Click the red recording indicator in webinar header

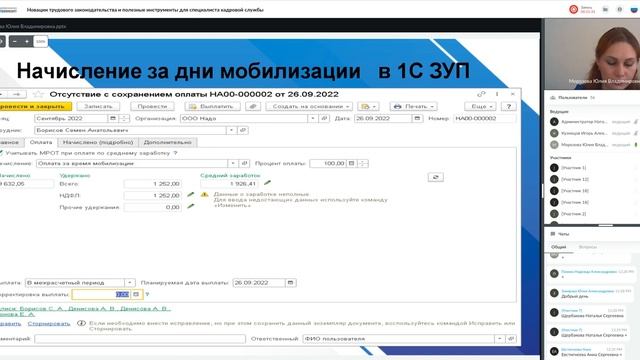click(x=573, y=9)
